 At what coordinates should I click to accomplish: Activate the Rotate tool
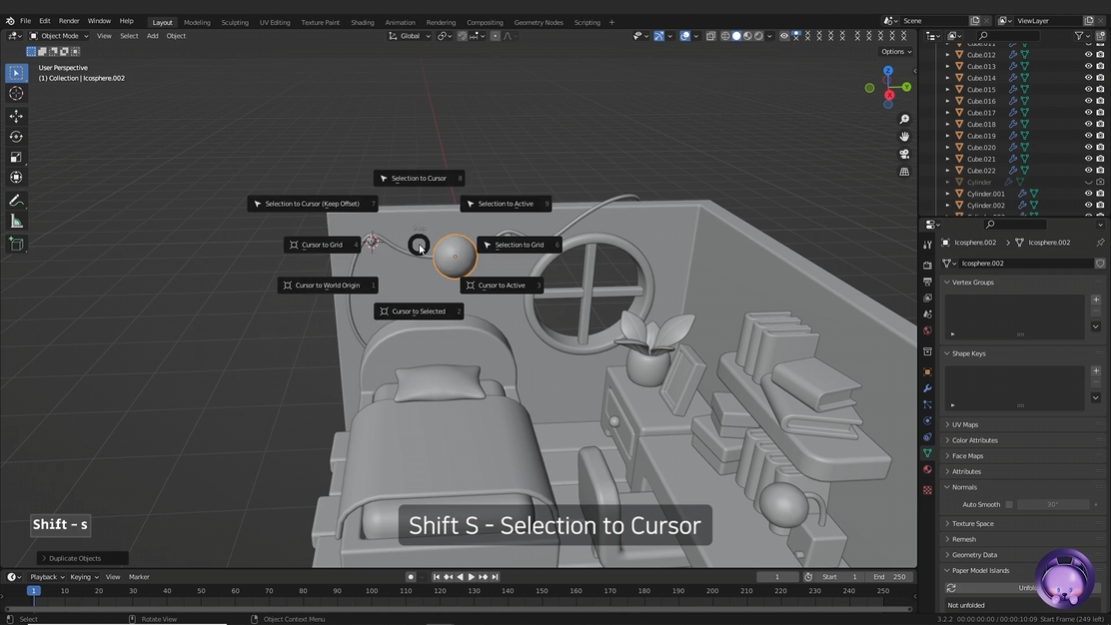tap(16, 137)
